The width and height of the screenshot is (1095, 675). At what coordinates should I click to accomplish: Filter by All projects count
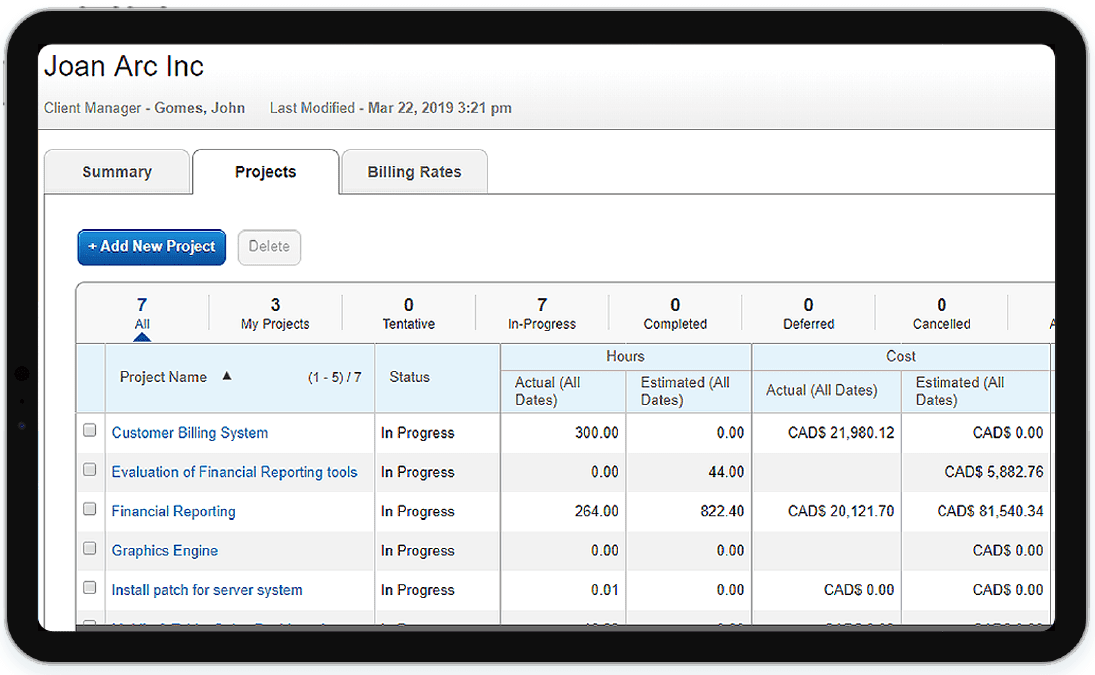point(142,313)
